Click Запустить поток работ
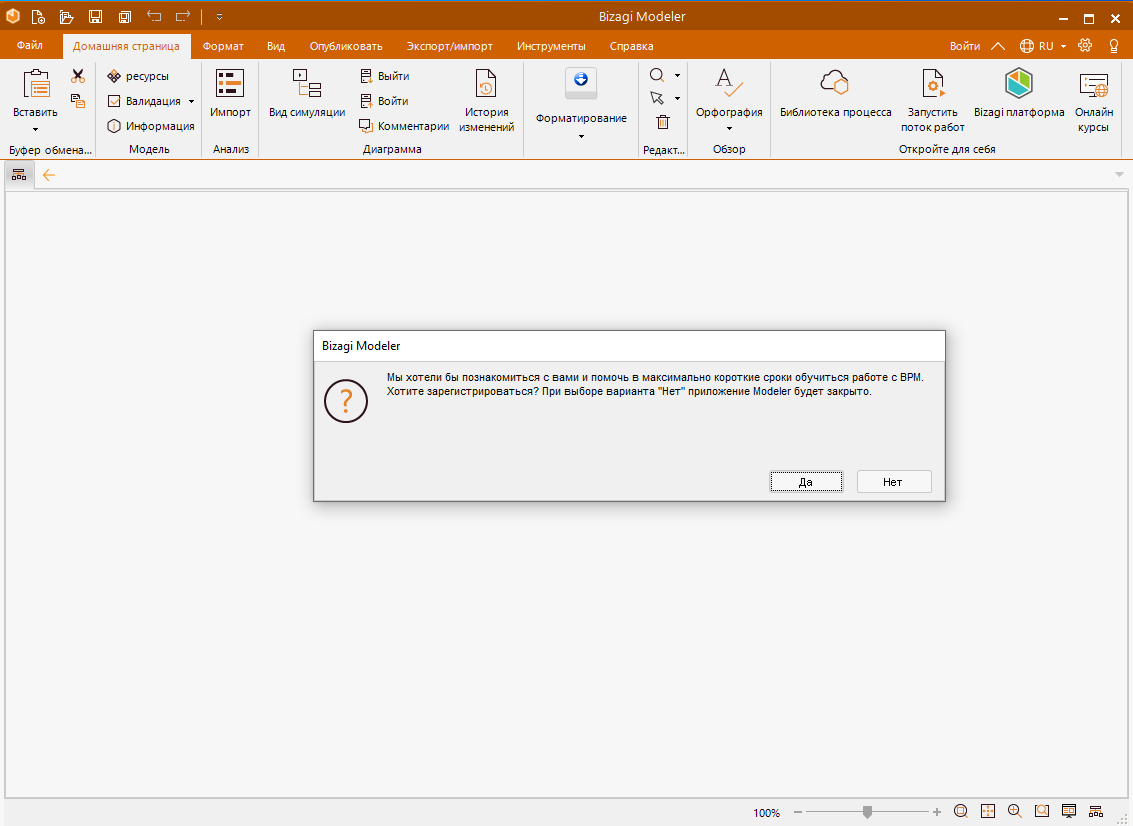Screen dimensions: 1133x826 click(x=932, y=101)
